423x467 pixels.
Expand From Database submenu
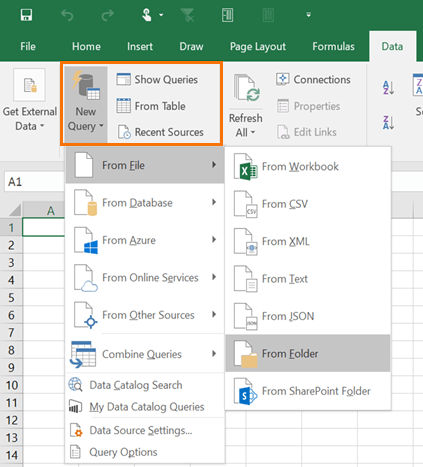coord(145,203)
